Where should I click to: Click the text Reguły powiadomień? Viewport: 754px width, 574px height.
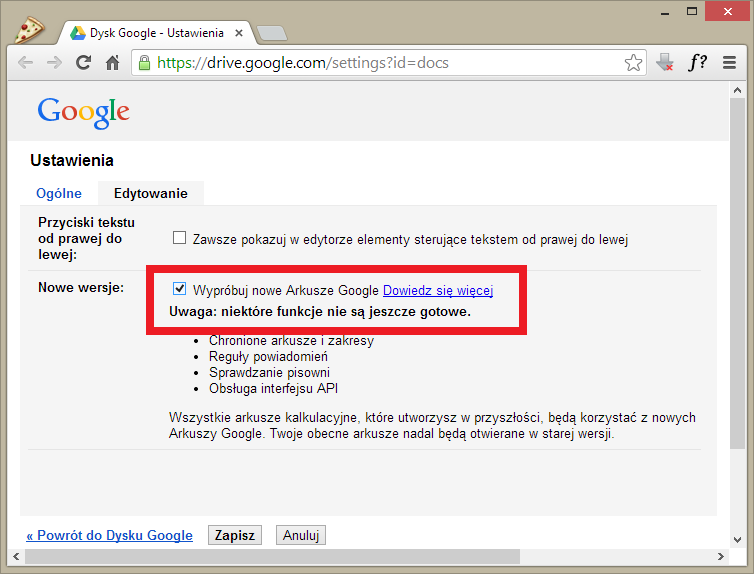coord(268,356)
